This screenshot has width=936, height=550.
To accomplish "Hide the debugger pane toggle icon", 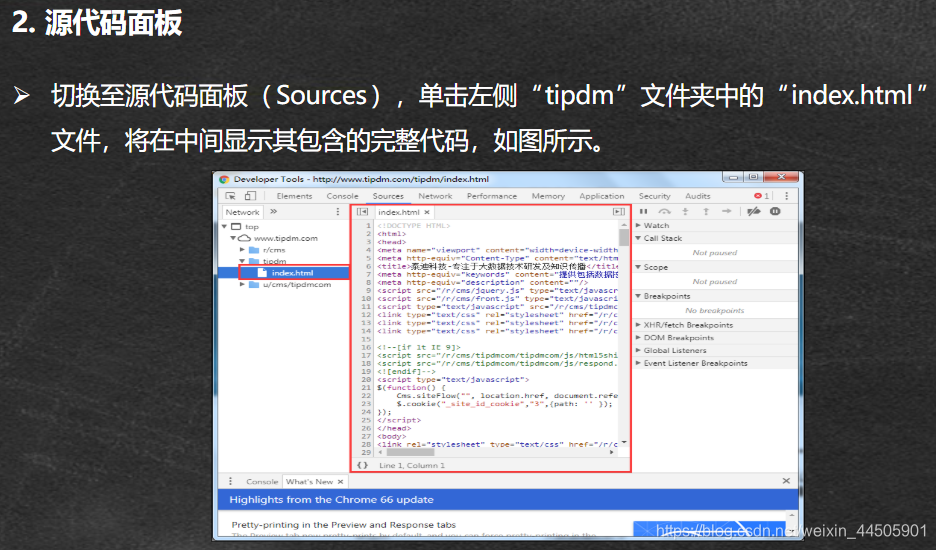I will click(619, 211).
